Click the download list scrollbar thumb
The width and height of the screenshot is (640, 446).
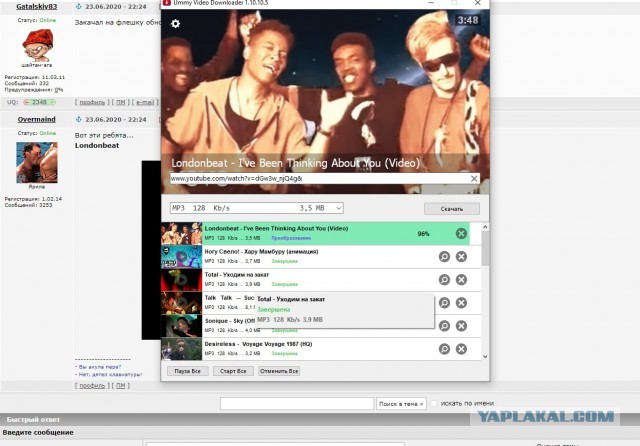tap(485, 249)
